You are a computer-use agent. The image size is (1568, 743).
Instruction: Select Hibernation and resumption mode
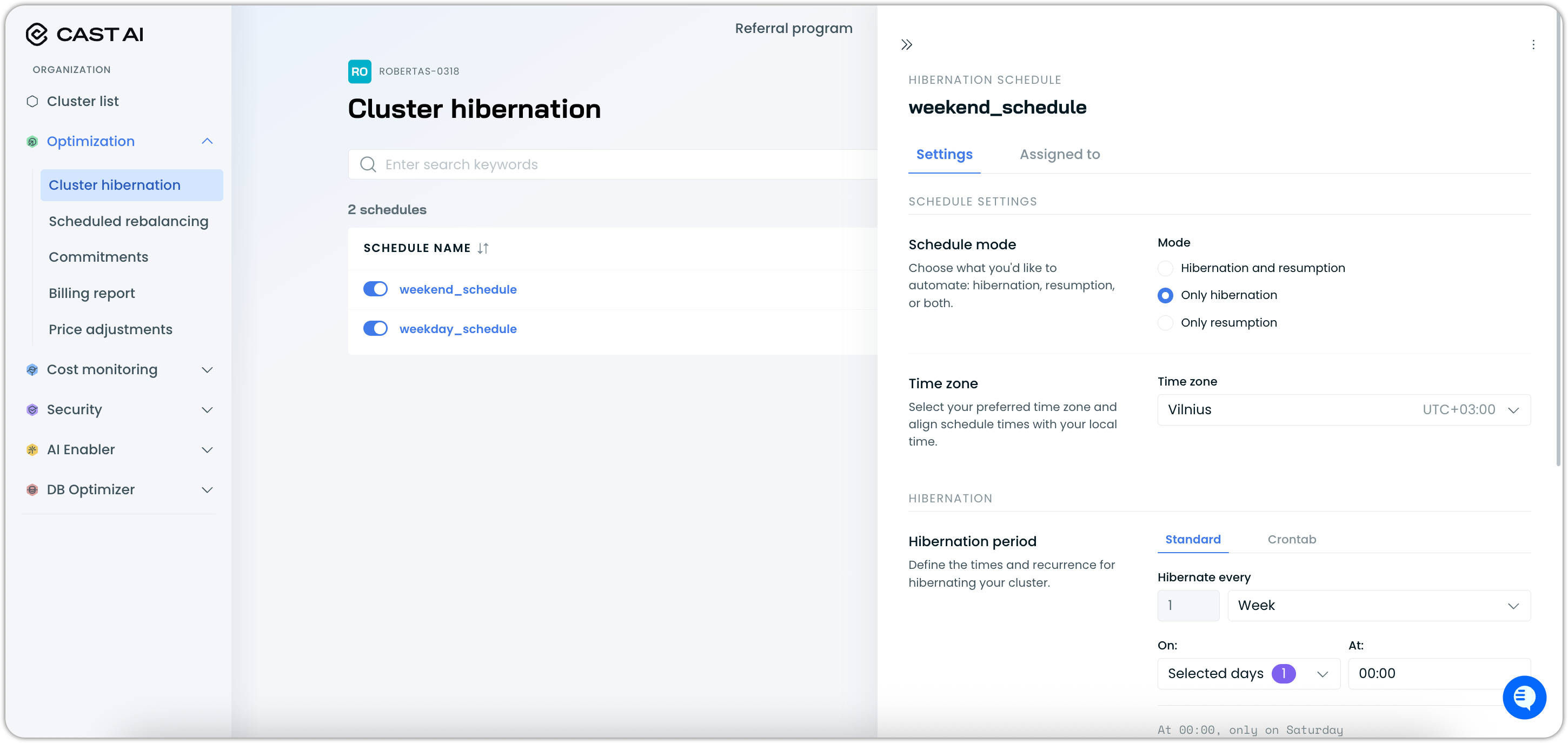tap(1165, 268)
